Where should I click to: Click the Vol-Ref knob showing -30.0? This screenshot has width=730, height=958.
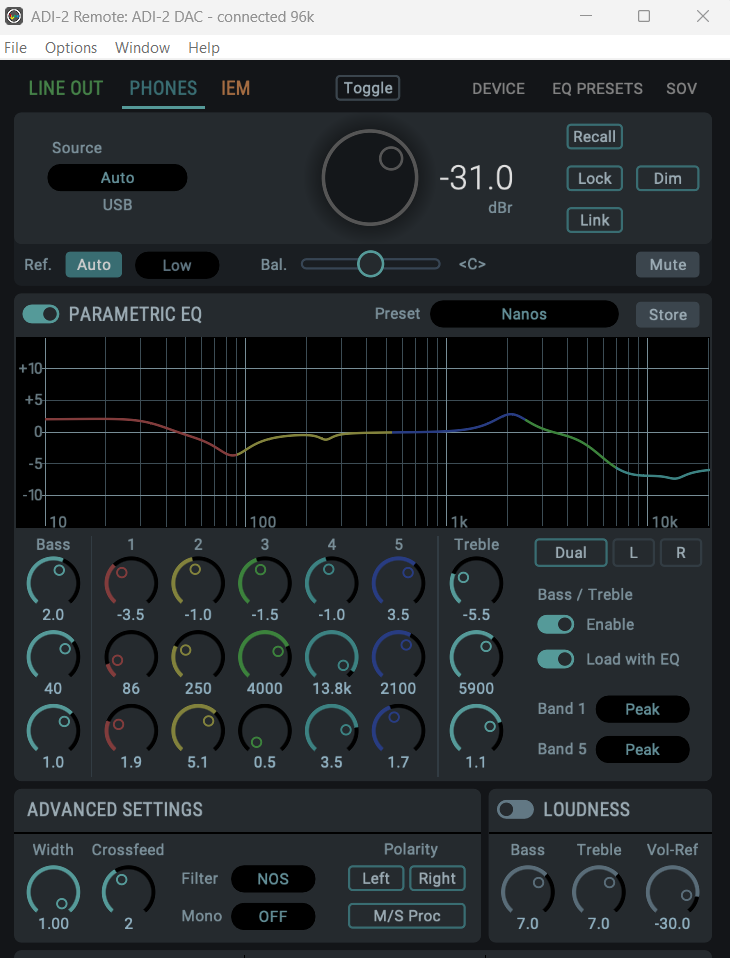tap(673, 891)
